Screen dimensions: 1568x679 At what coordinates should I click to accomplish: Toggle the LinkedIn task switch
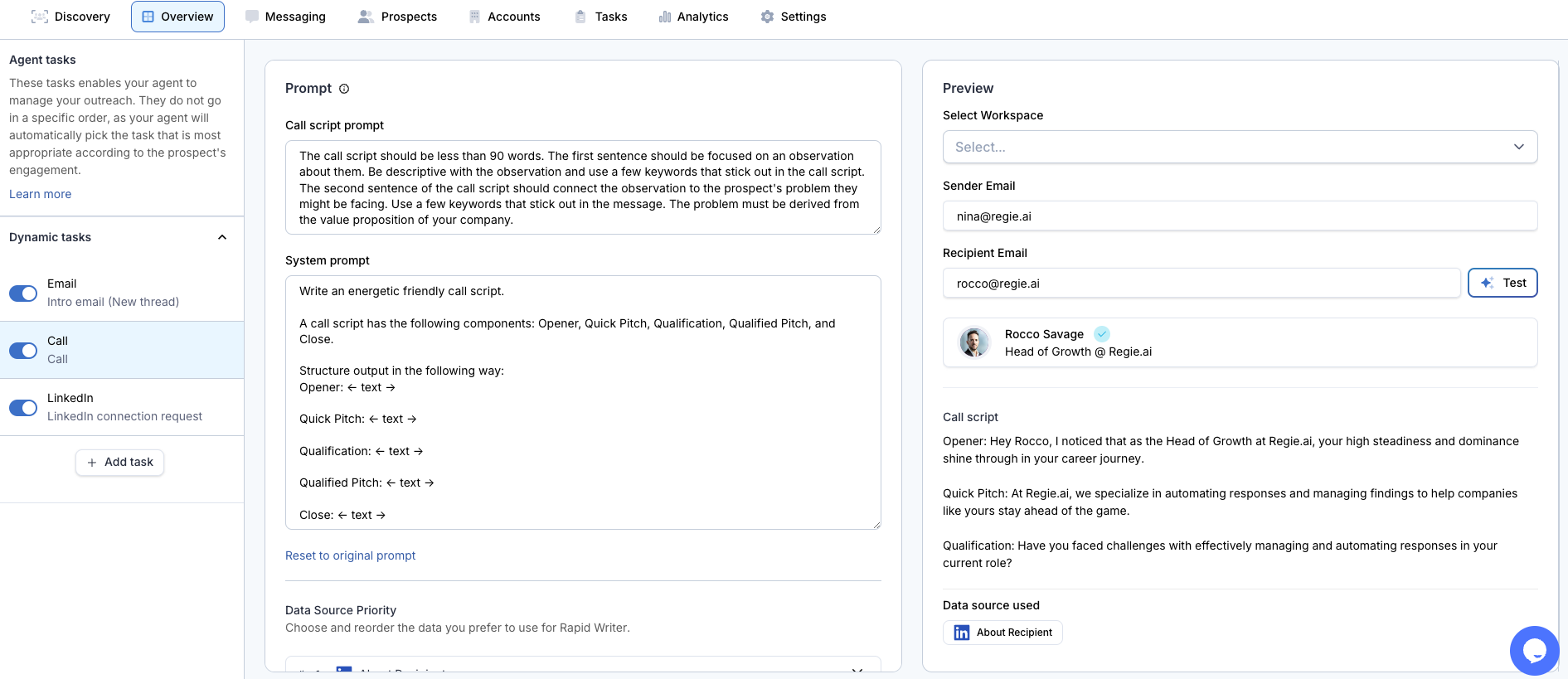(x=23, y=408)
